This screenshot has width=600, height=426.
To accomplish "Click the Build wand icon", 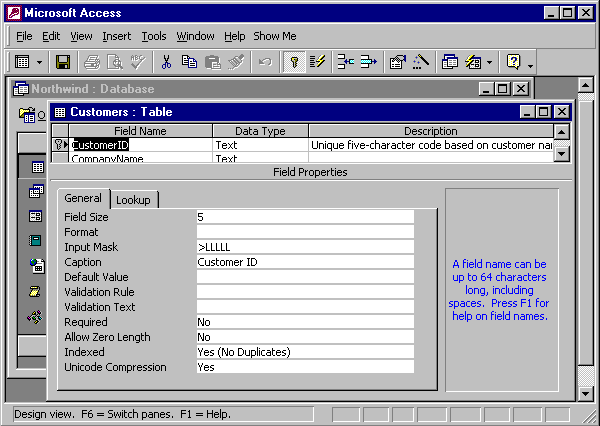I will click(421, 62).
